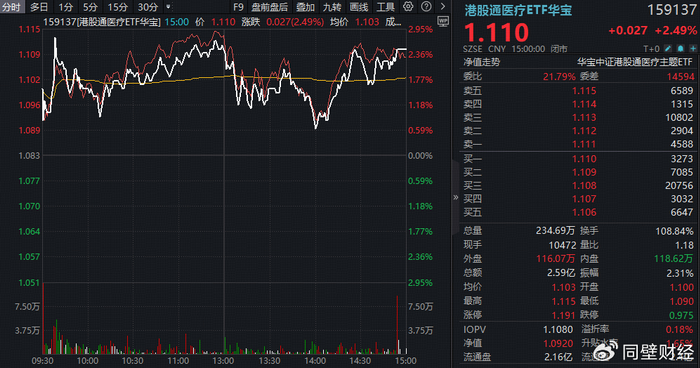Click the 量比 value 1.18
This screenshot has width=700, height=368.
coord(685,245)
